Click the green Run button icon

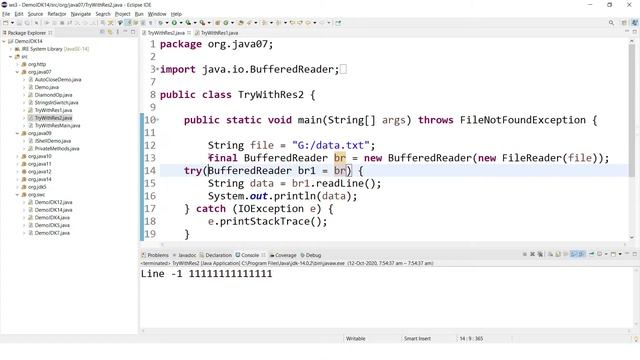pyautogui.click(x=174, y=23)
